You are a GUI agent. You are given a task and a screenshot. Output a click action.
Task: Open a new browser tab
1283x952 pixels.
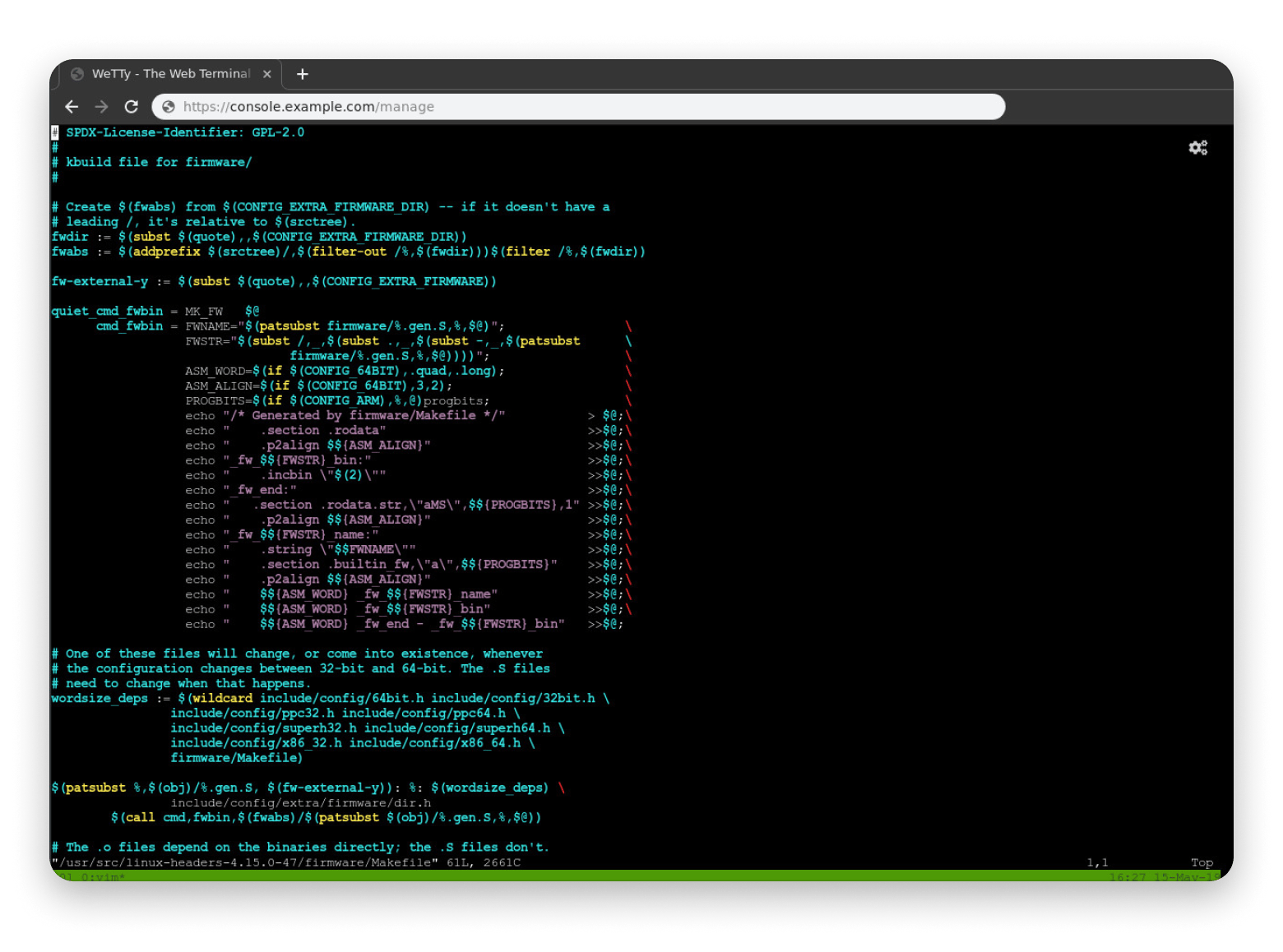click(302, 74)
